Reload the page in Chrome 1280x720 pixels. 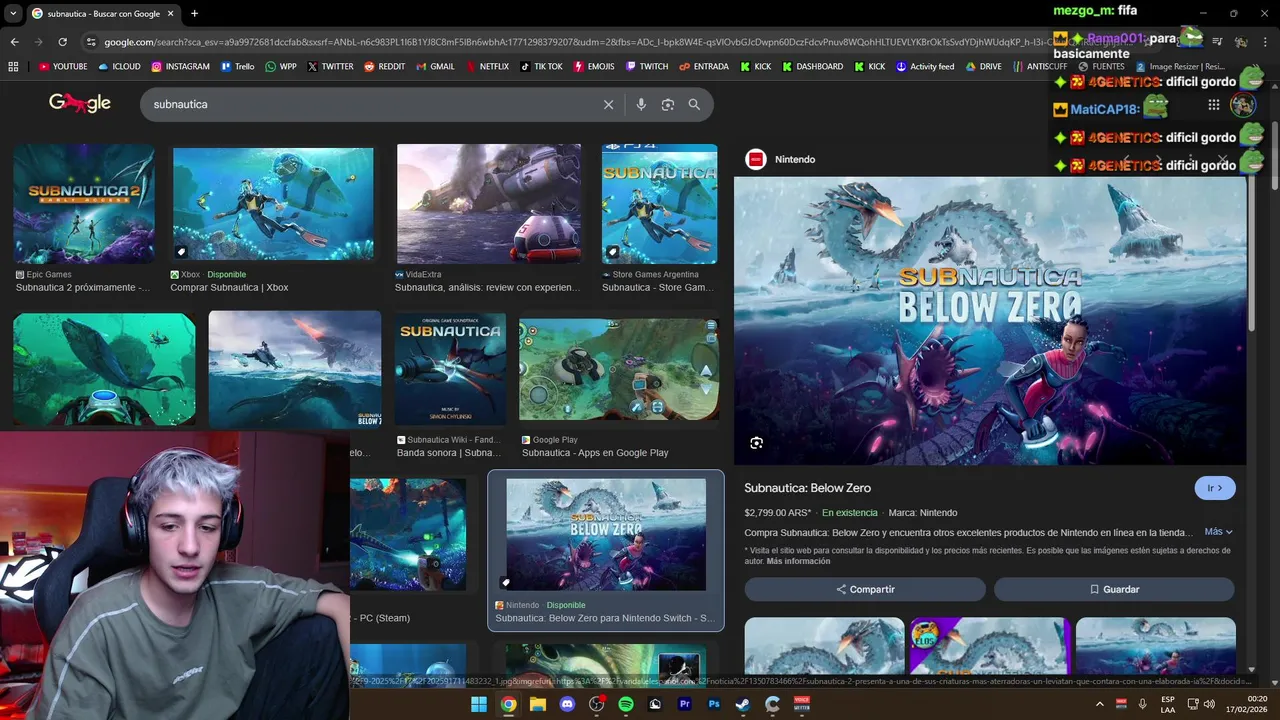[x=62, y=42]
